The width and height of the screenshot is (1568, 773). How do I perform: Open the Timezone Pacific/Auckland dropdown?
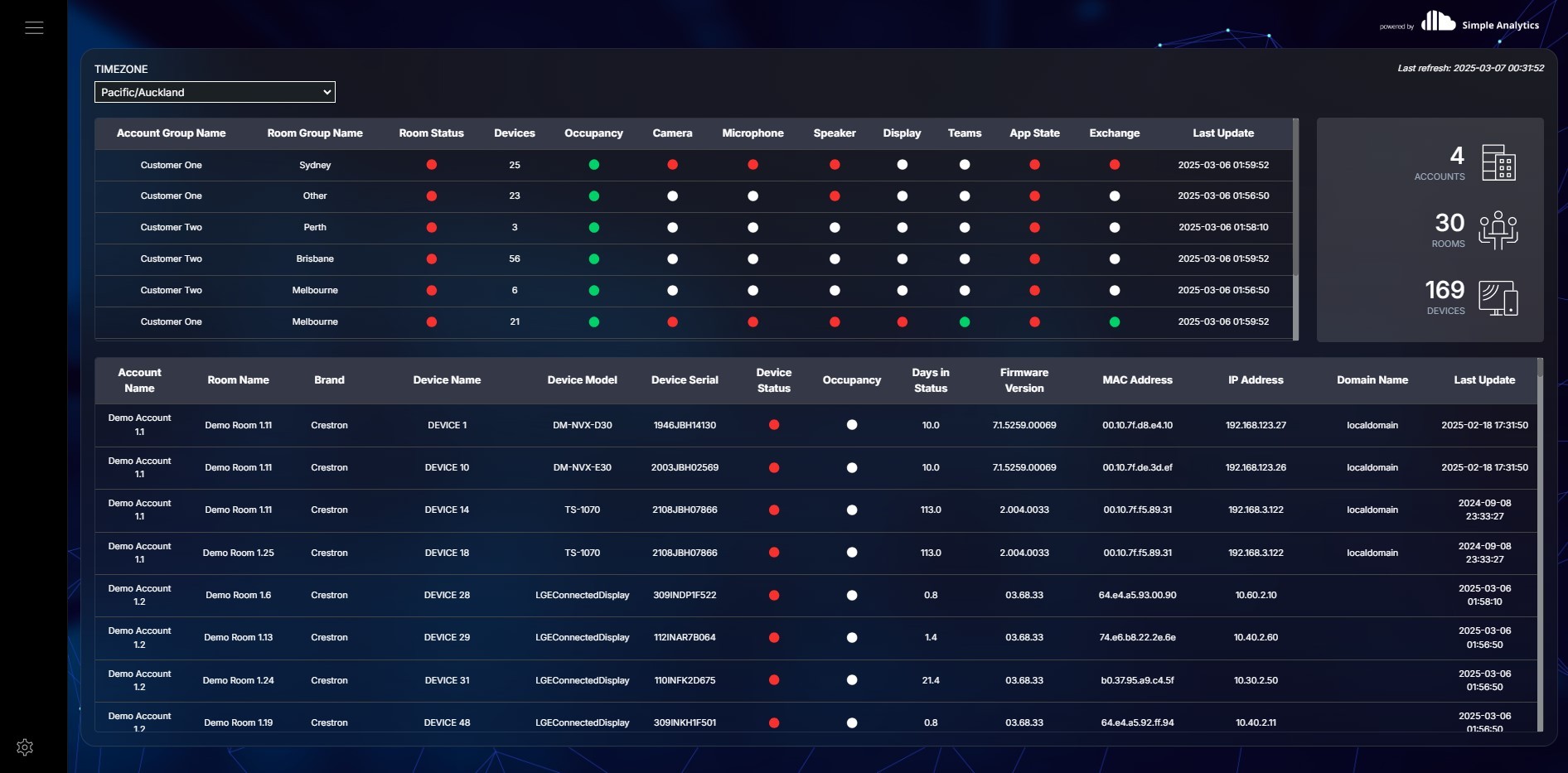215,92
